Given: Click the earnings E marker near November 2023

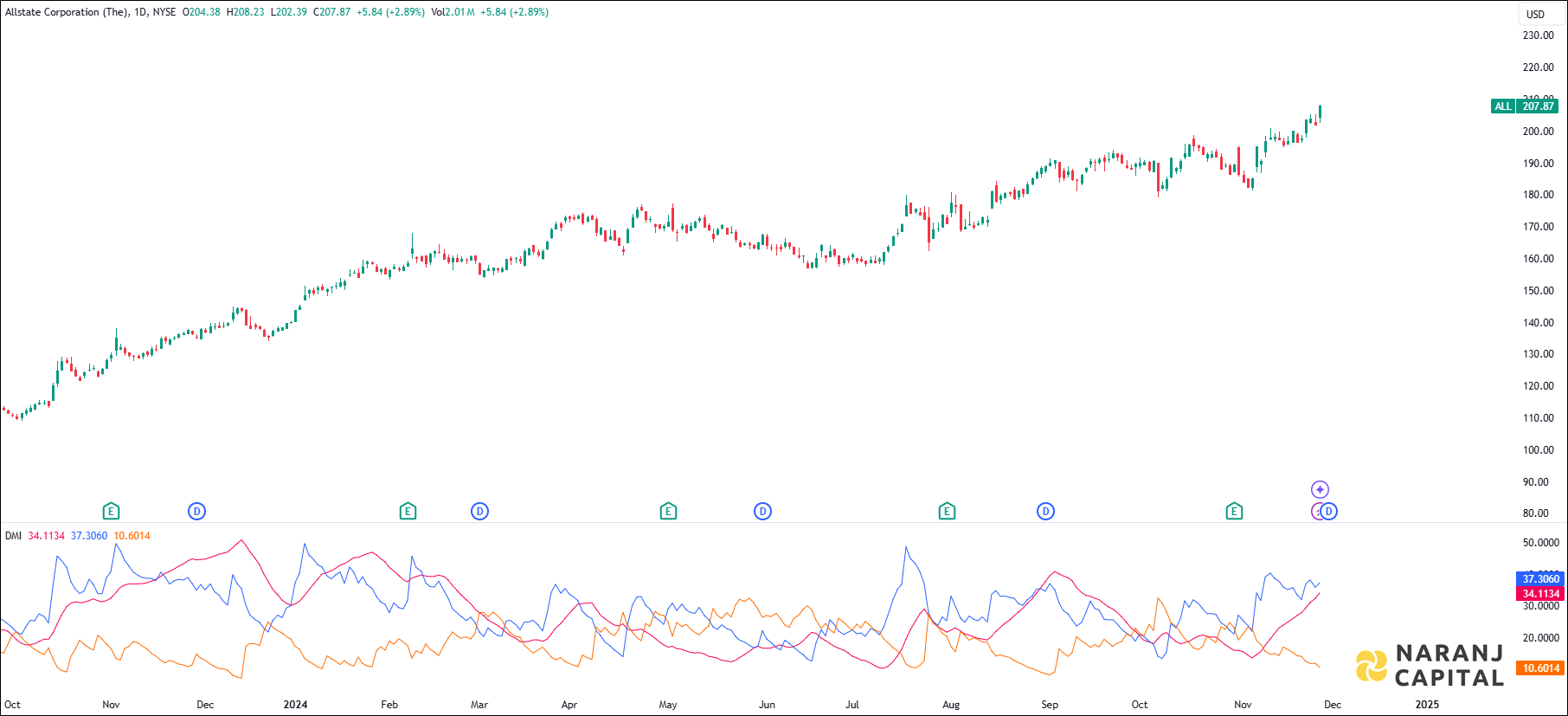Looking at the screenshot, I should tap(111, 512).
